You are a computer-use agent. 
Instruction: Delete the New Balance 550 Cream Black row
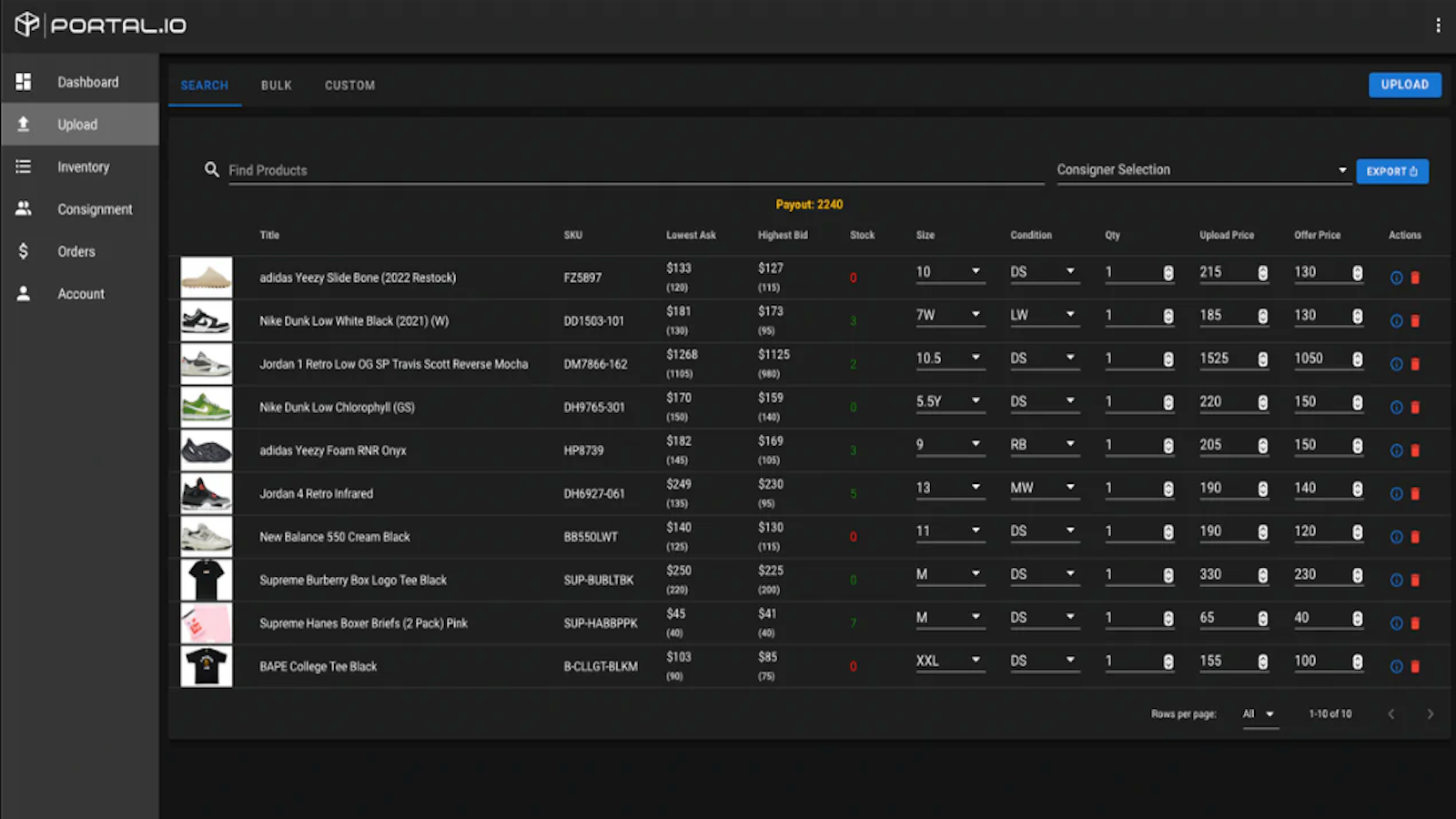pos(1415,537)
